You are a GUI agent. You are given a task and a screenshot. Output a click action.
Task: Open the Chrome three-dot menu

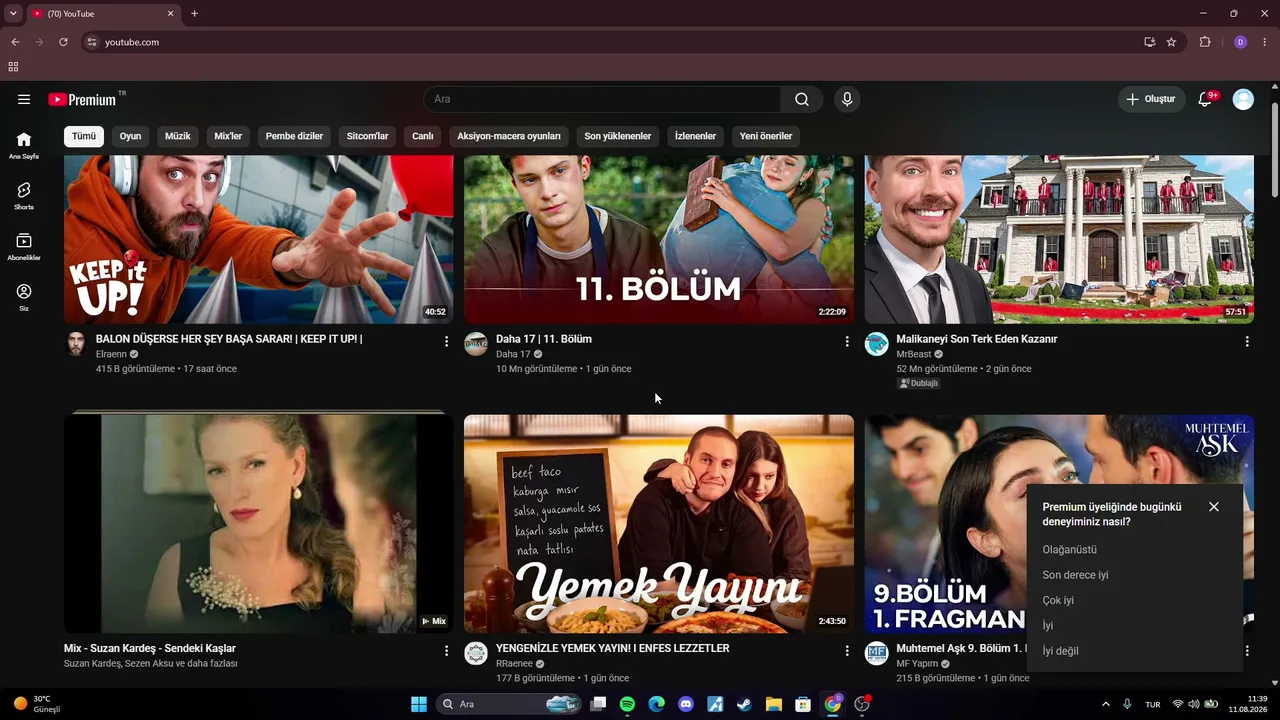coord(1265,42)
